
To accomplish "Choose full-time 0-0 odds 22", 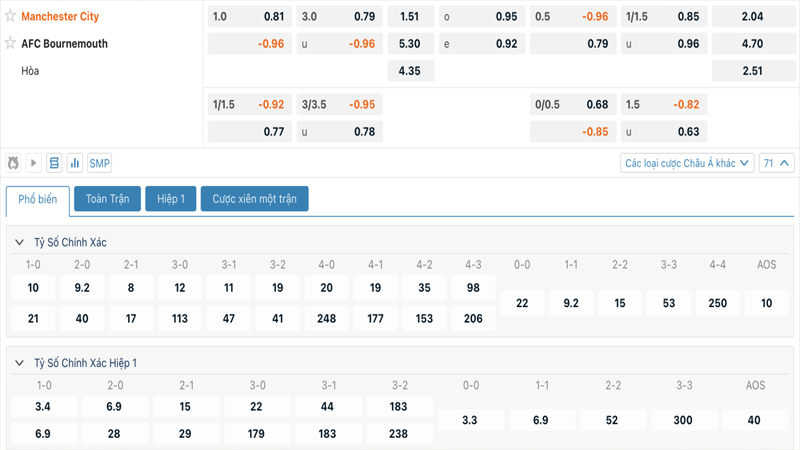I will (x=522, y=302).
